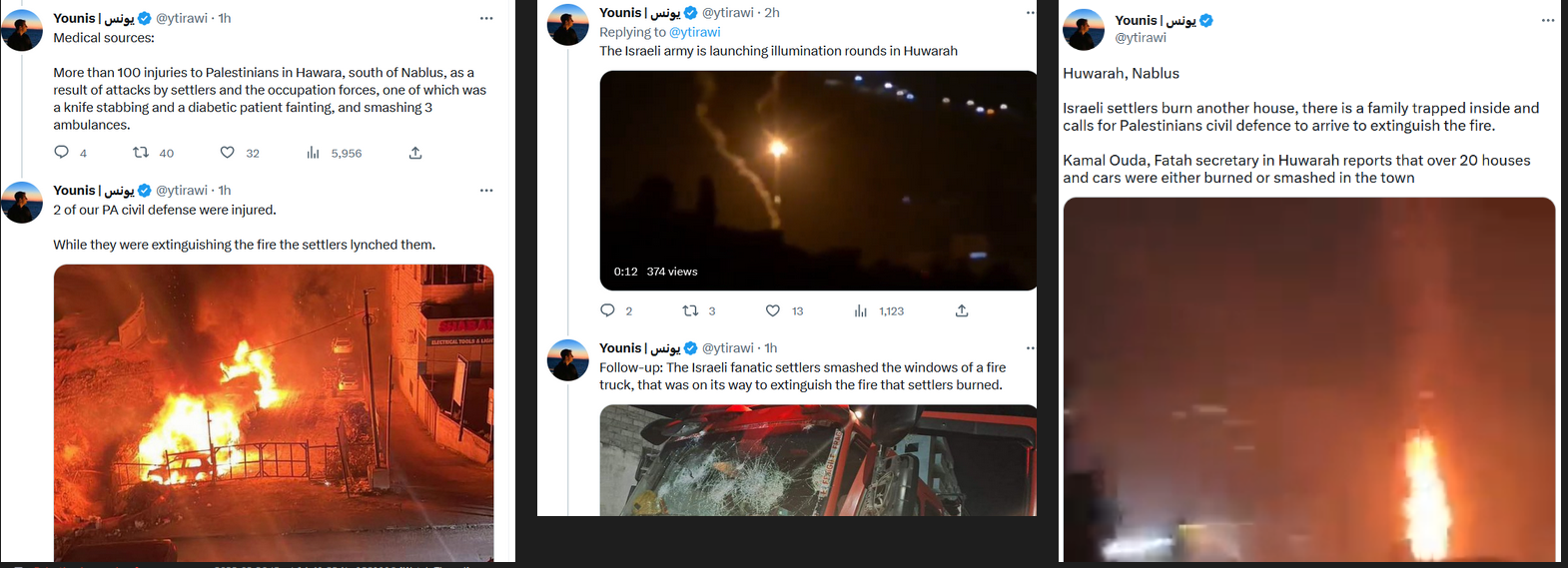This screenshot has height=568, width=1568.
Task: View analytics showing 5,956 views
Action: 314,153
